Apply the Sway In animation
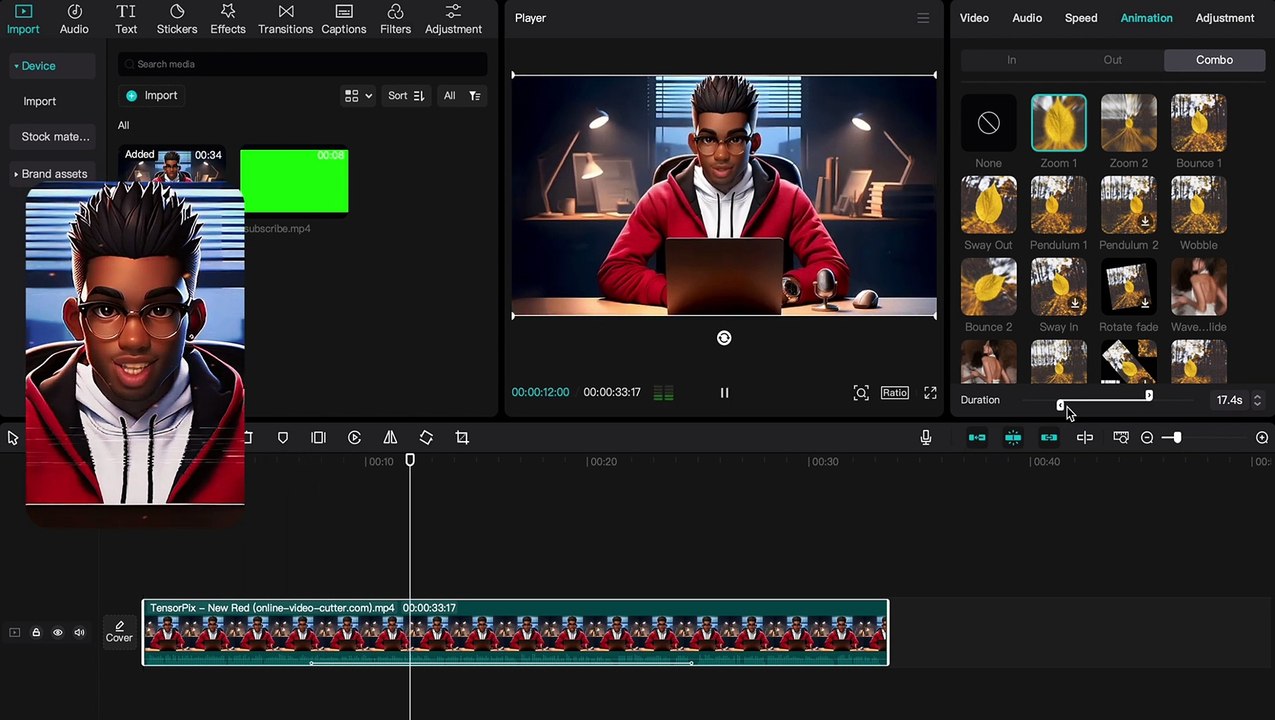Screen dimensions: 1275x720 [x=1059, y=287]
